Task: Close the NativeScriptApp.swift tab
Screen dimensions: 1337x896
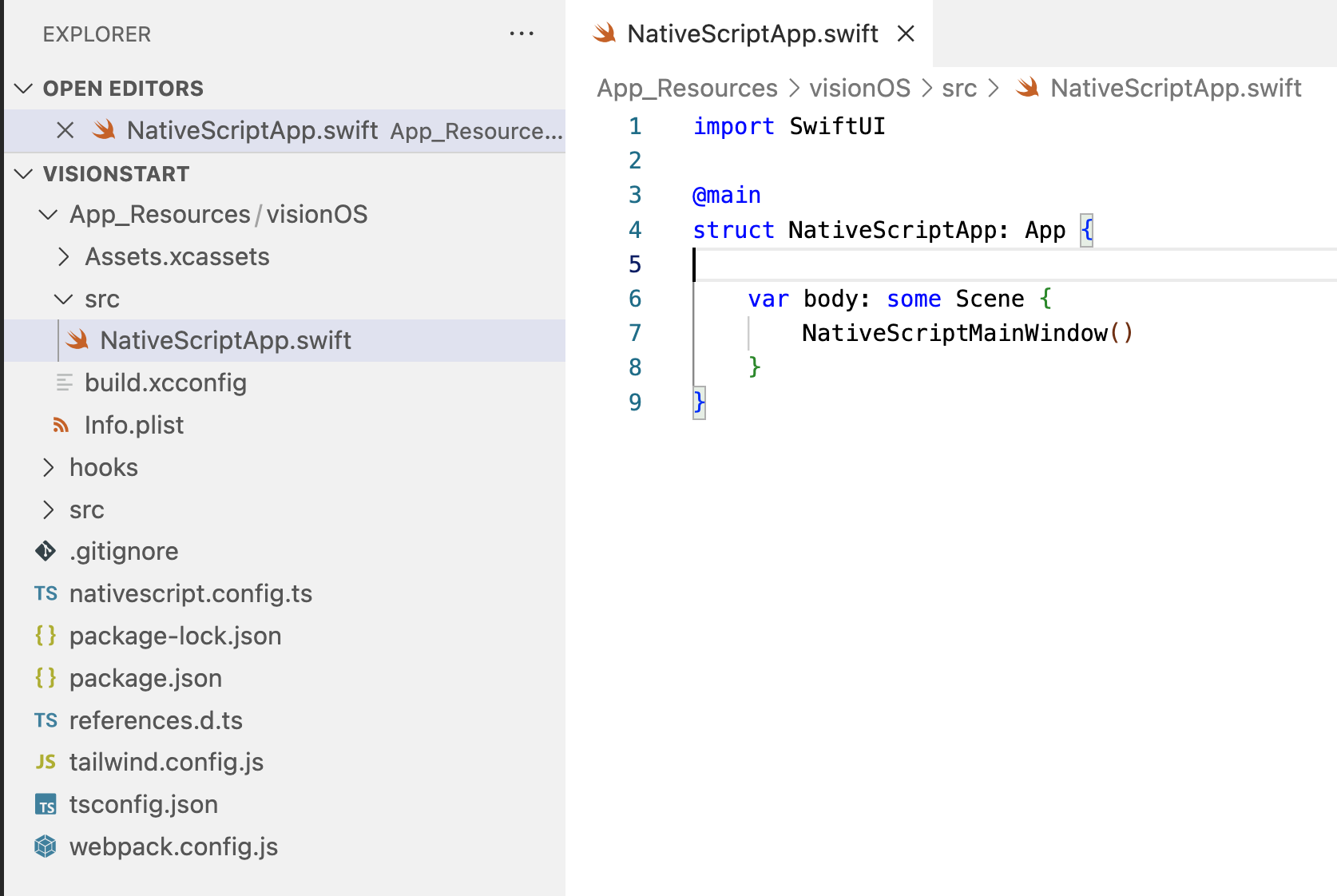Action: point(905,34)
